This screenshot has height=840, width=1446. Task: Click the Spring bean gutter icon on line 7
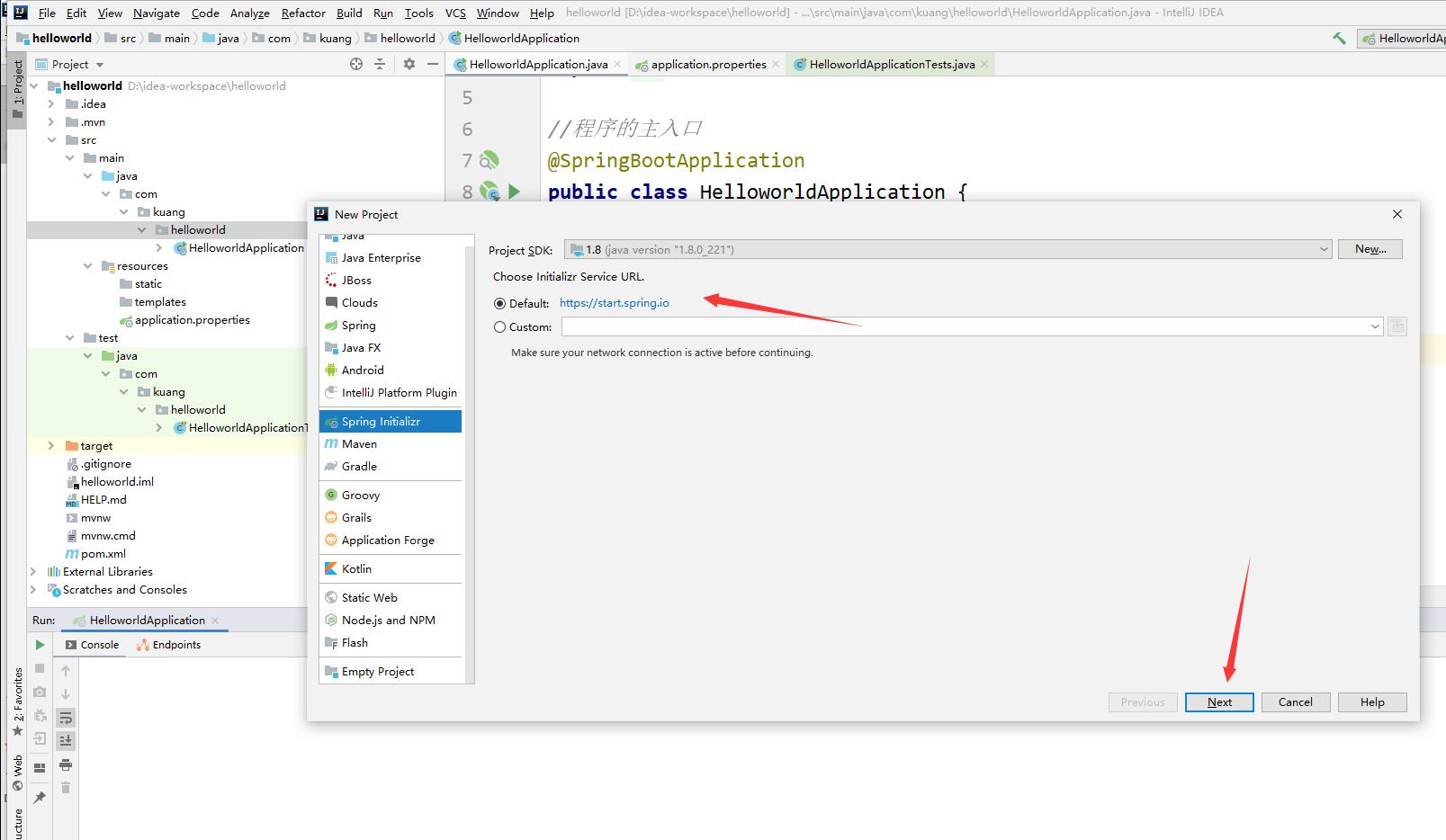coord(489,160)
